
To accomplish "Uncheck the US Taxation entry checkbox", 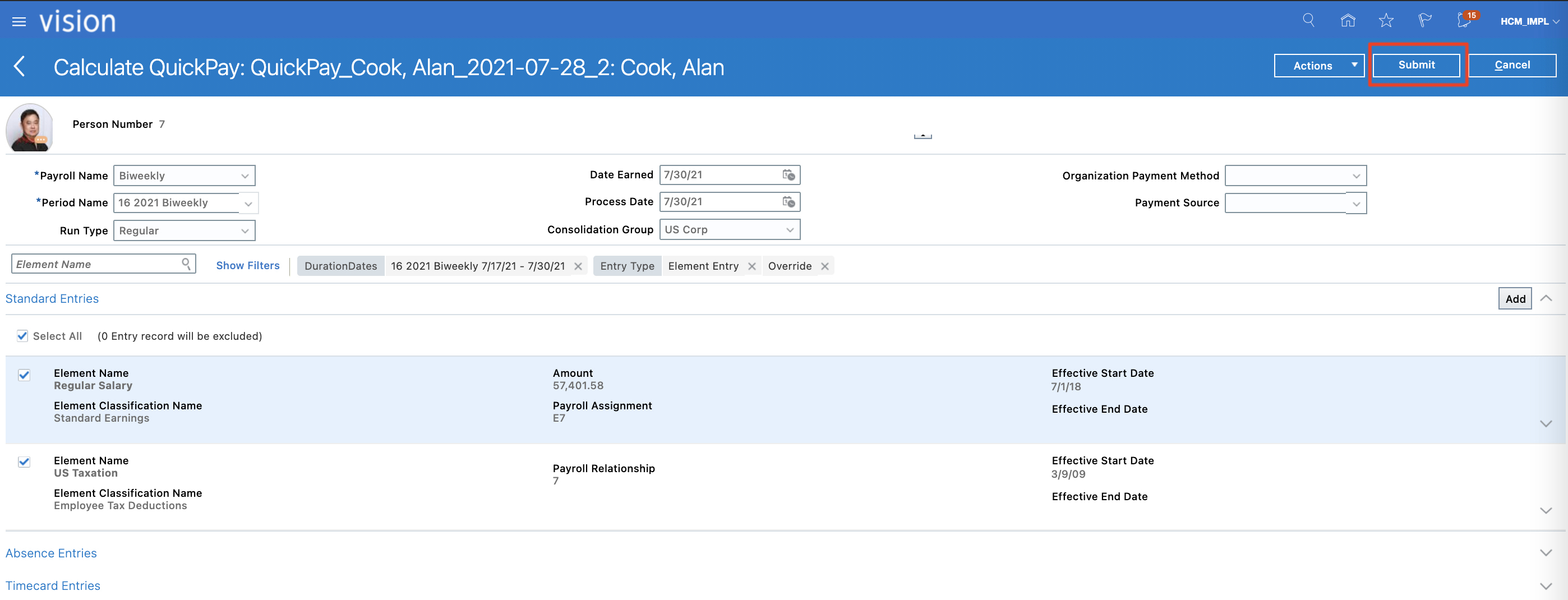I will [x=24, y=462].
